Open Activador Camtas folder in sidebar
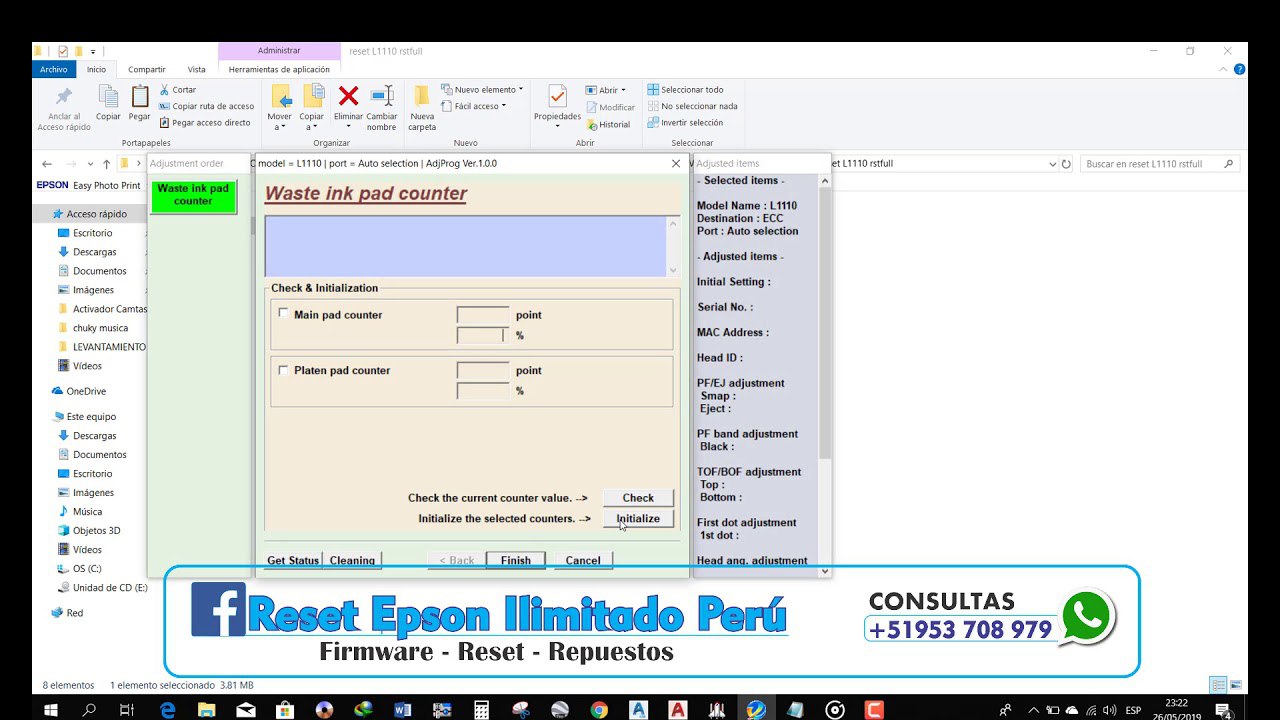Screen dimensions: 1280x720 point(102,309)
